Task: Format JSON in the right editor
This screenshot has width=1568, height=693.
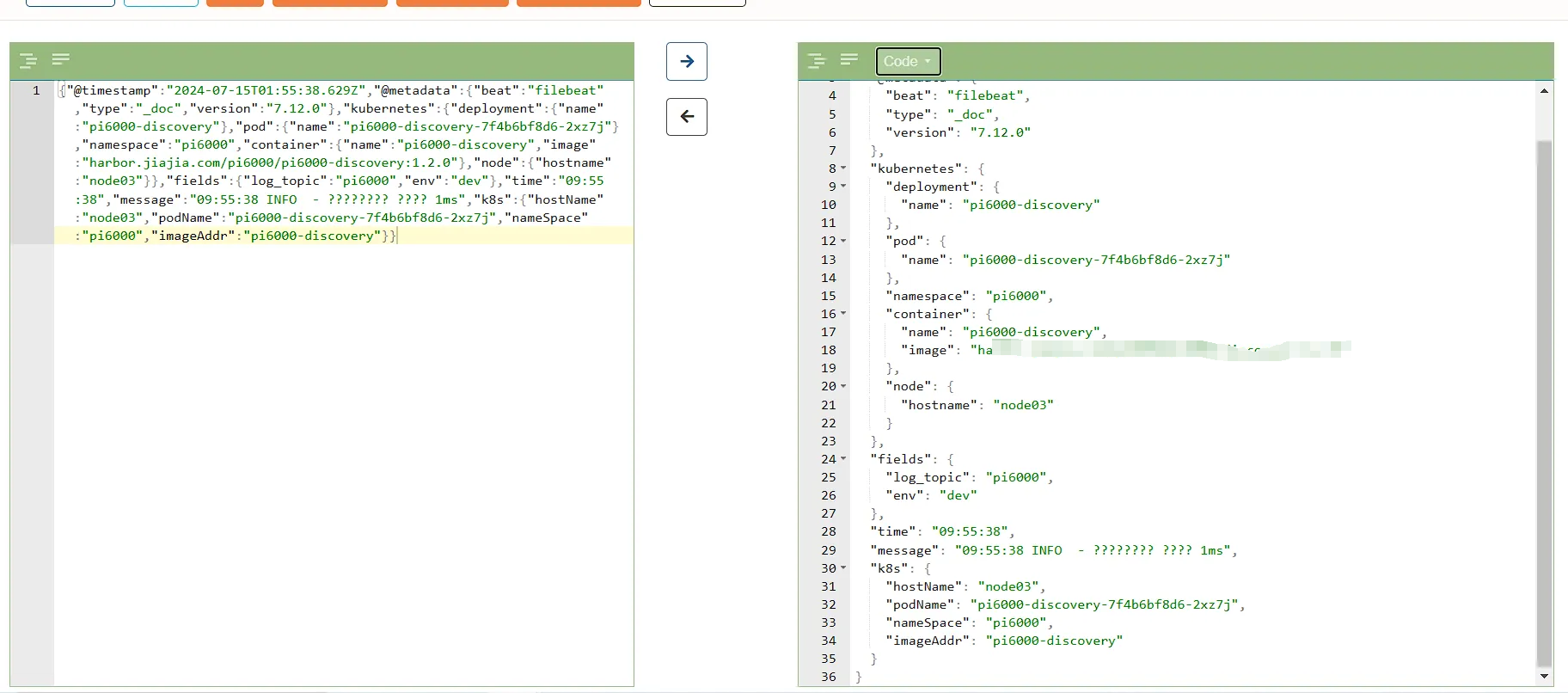Action: 817,60
